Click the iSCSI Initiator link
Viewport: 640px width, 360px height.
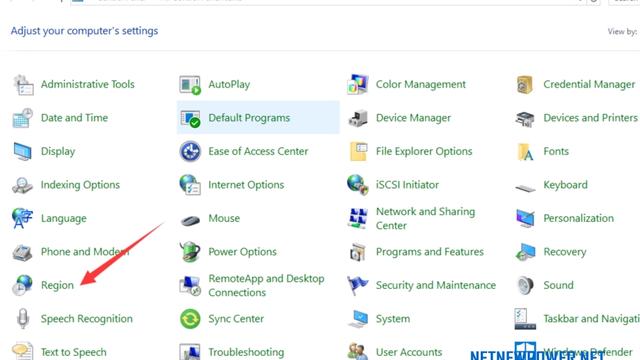pos(407,185)
